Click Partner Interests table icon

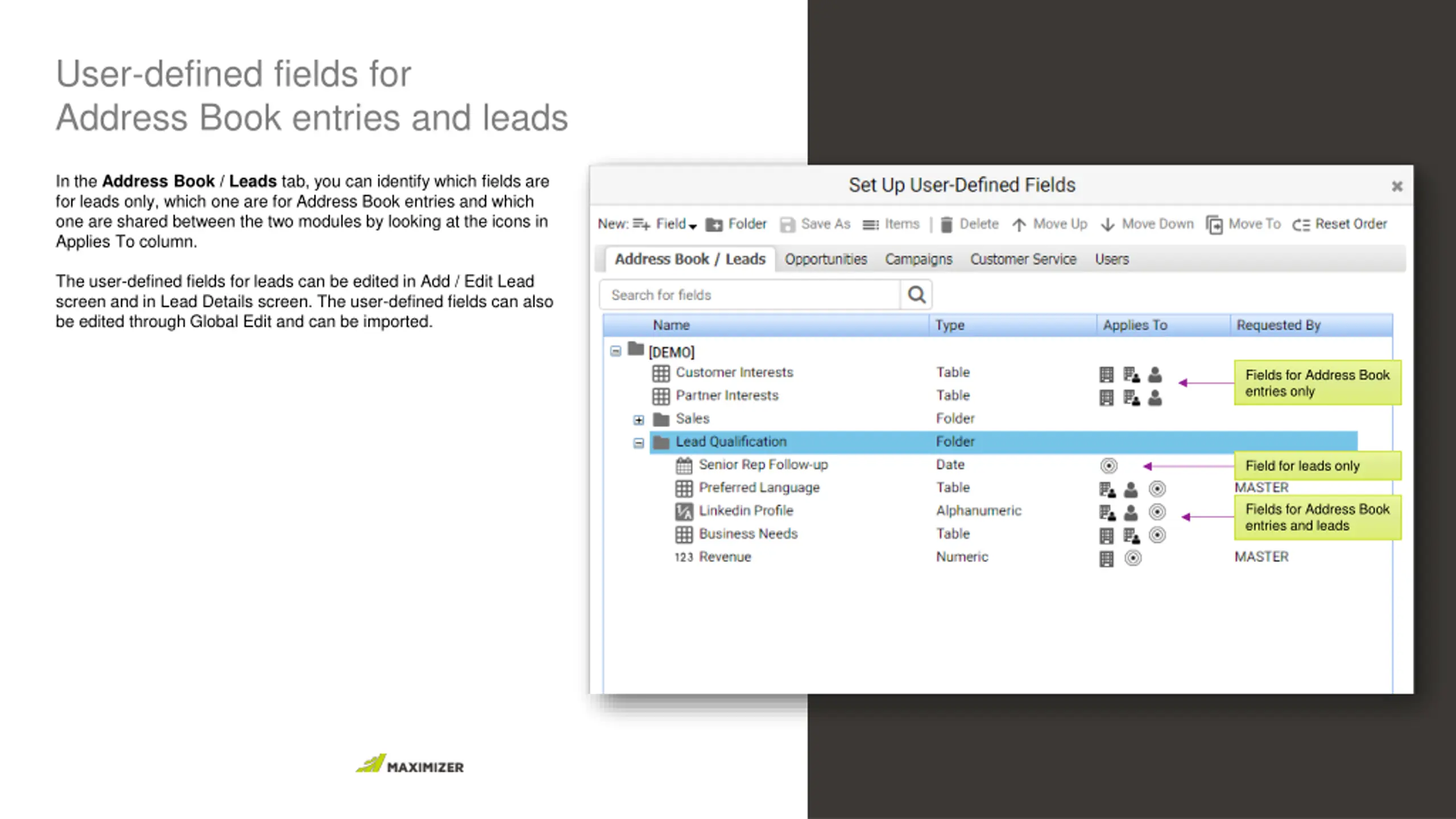(x=660, y=396)
